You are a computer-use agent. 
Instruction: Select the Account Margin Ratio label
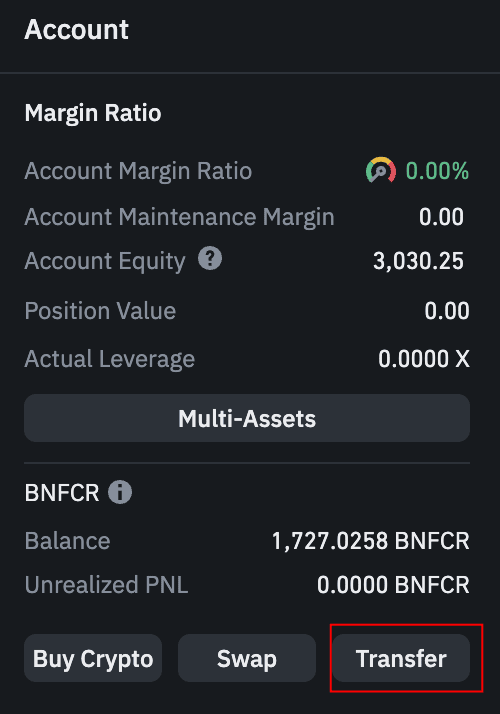[138, 171]
